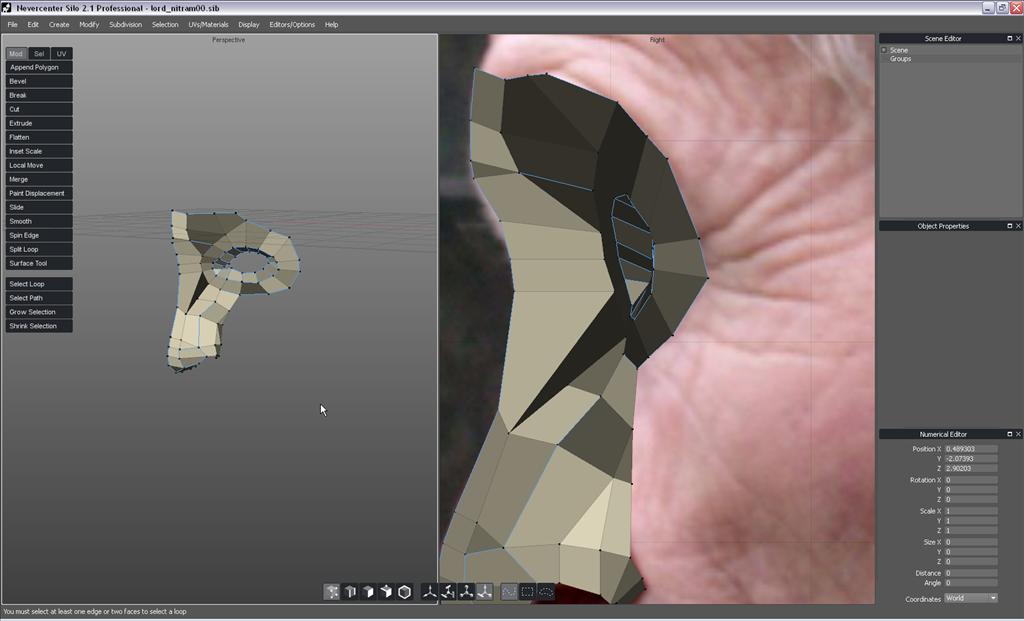This screenshot has height=621, width=1024.
Task: Choose the paint selection style icon
Action: tap(509, 592)
